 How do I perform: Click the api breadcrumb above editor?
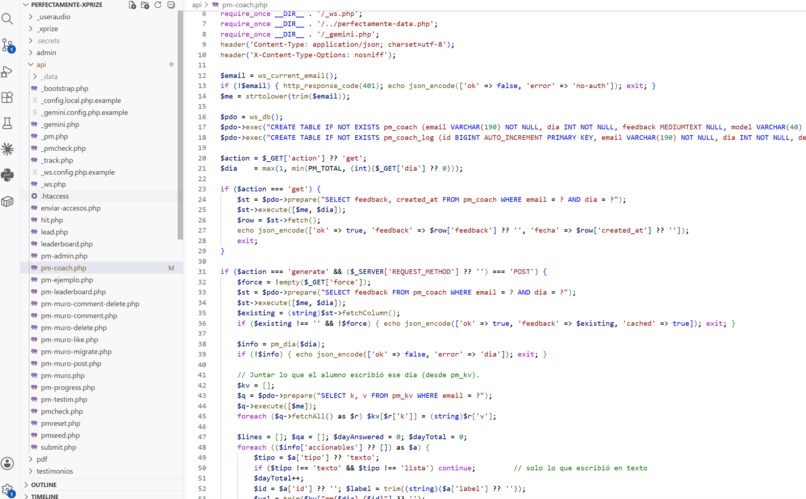[196, 5]
